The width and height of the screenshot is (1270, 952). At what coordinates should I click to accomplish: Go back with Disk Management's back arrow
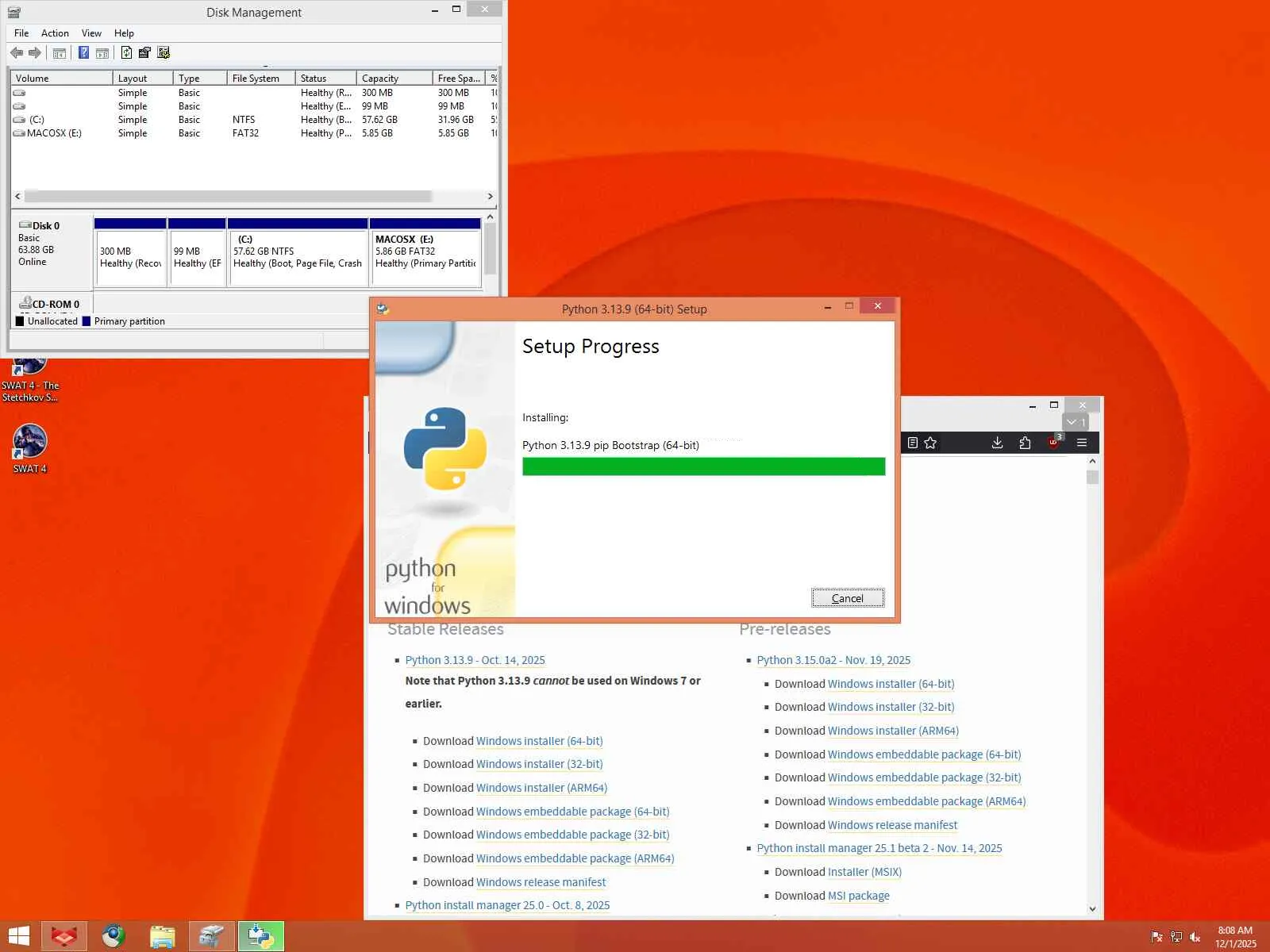[16, 53]
